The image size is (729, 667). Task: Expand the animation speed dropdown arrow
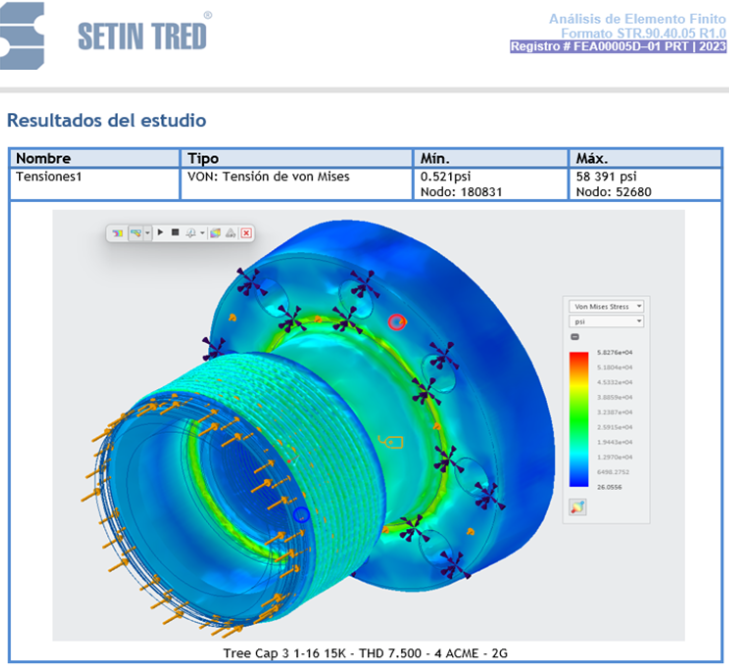[x=201, y=233]
